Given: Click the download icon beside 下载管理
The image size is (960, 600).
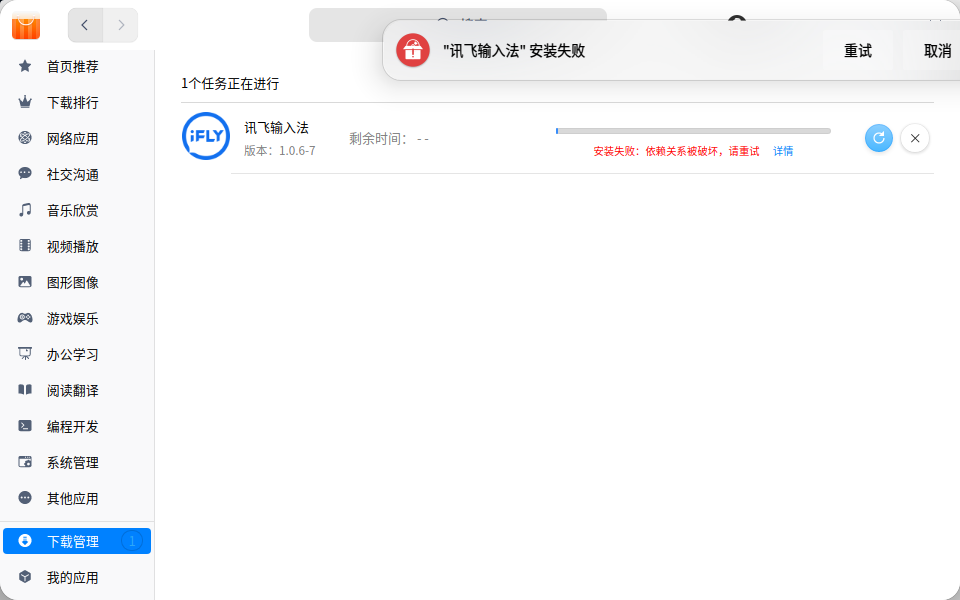Looking at the screenshot, I should 25,540.
